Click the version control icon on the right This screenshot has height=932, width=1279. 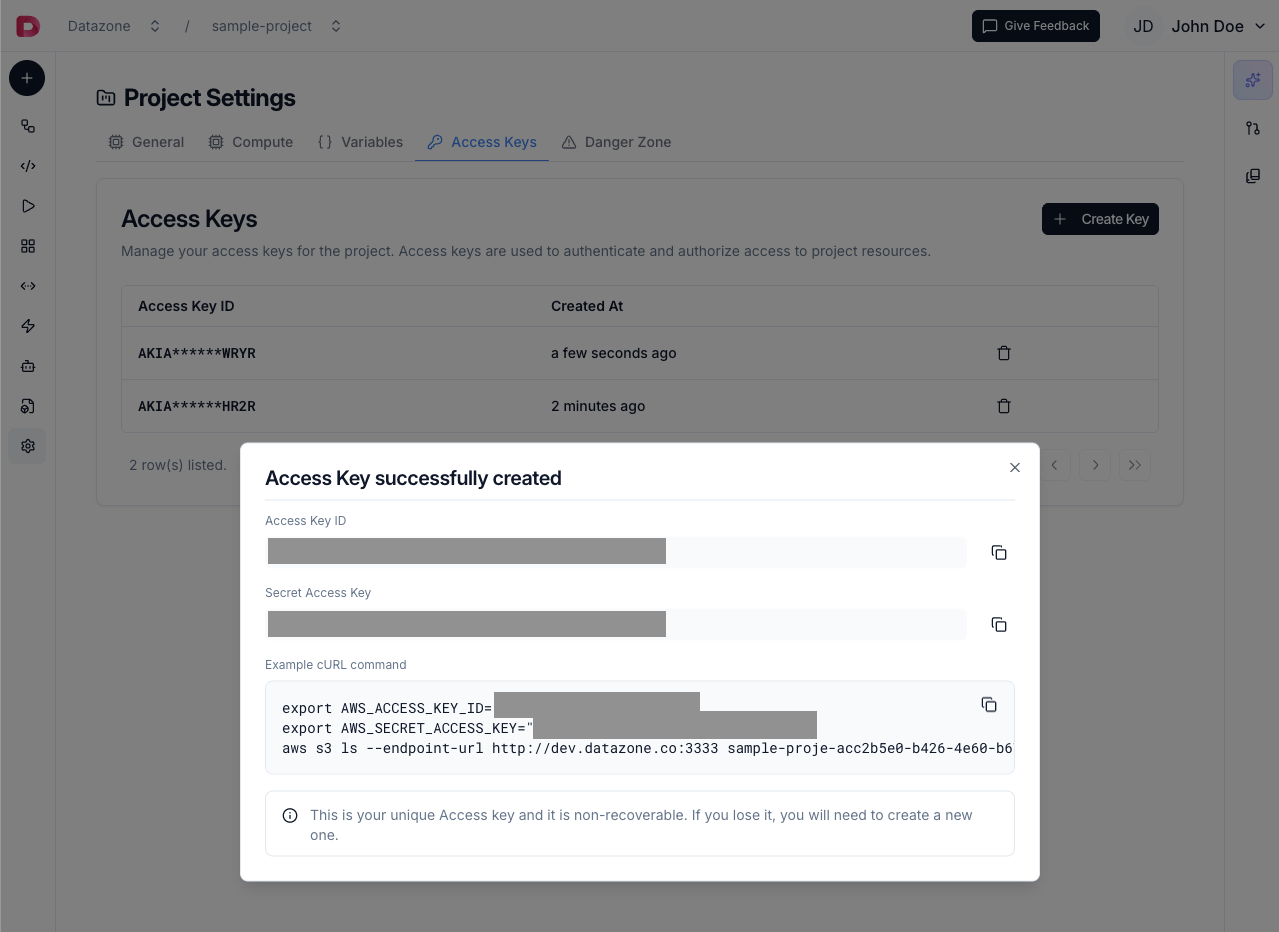[x=1252, y=128]
